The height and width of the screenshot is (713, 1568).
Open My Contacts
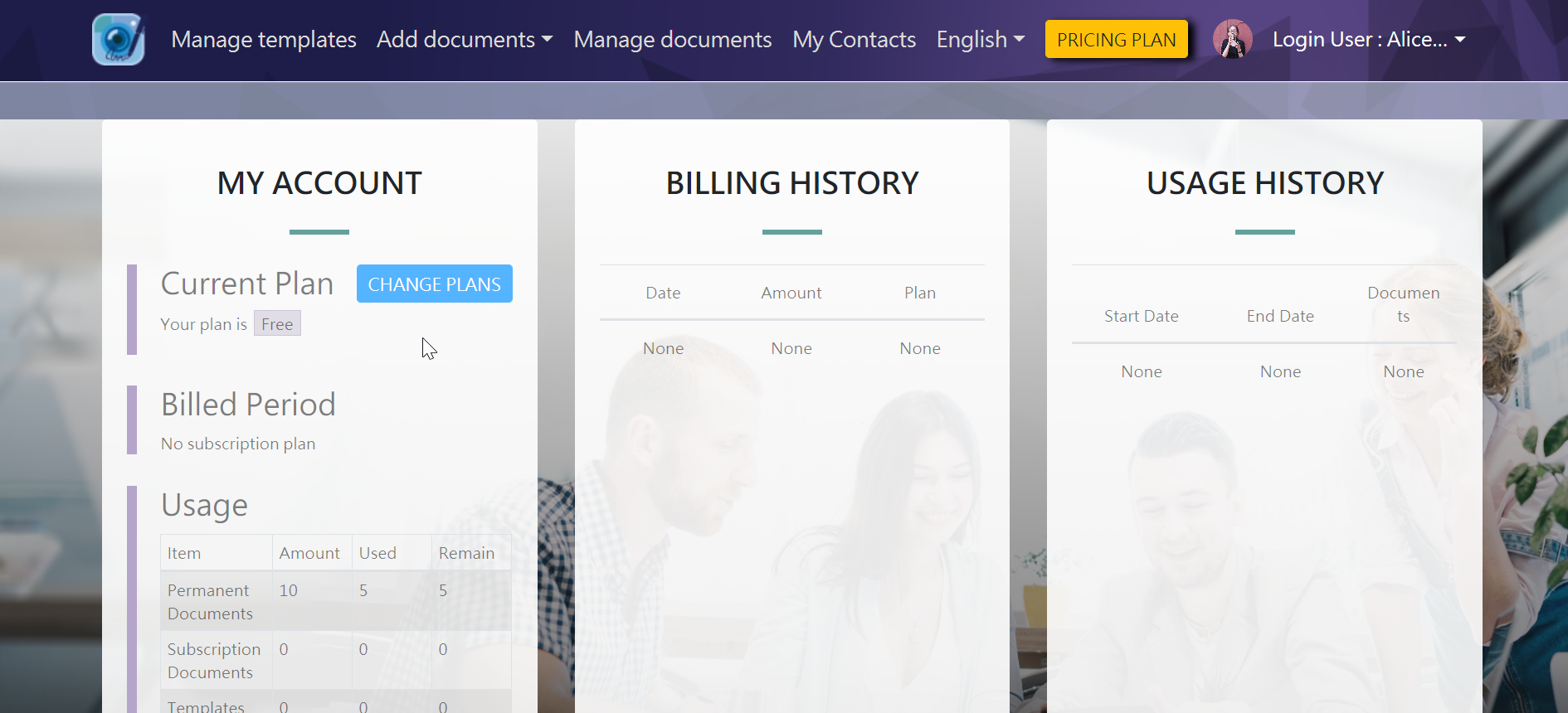[854, 39]
